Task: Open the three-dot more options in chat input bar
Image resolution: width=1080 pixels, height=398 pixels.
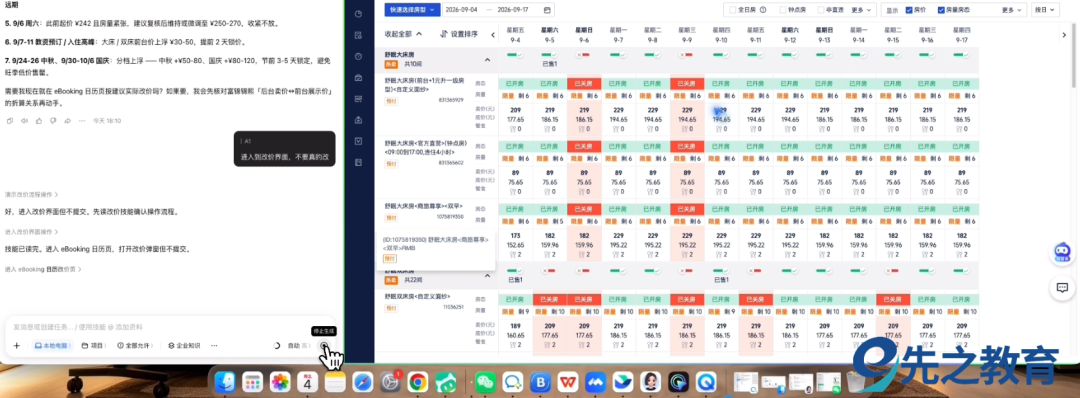Action: (x=214, y=346)
